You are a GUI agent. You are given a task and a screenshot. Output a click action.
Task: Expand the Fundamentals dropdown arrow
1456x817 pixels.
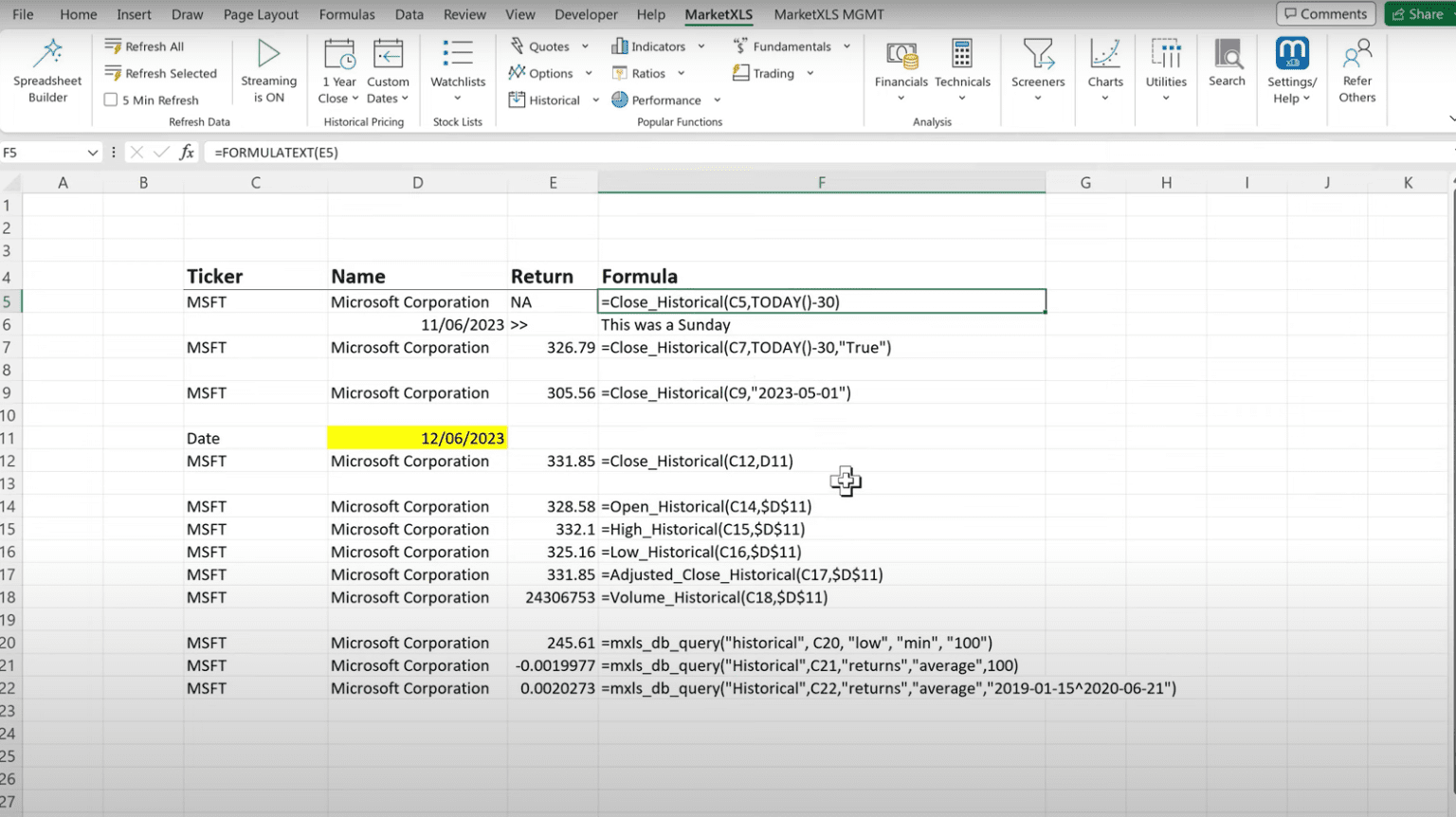[x=846, y=46]
